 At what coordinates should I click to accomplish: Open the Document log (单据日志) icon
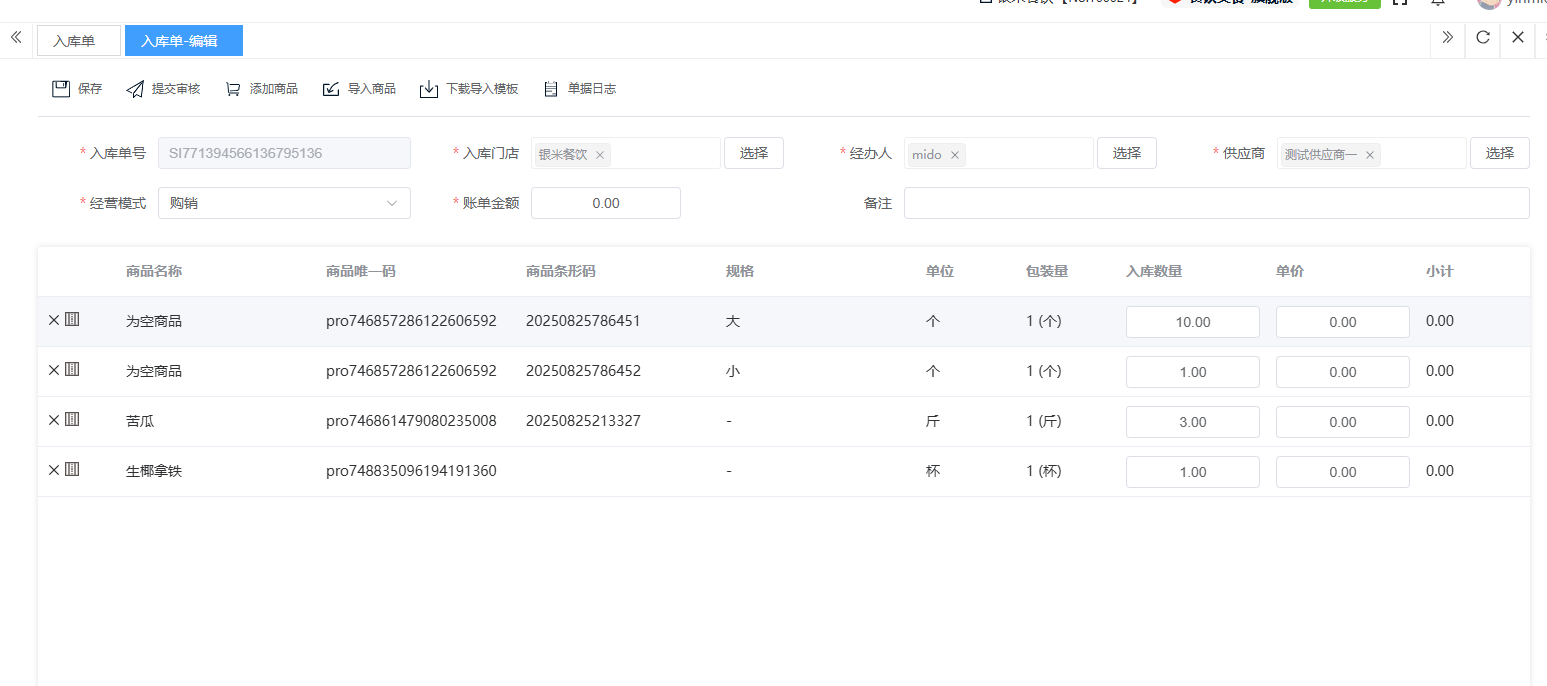click(551, 89)
